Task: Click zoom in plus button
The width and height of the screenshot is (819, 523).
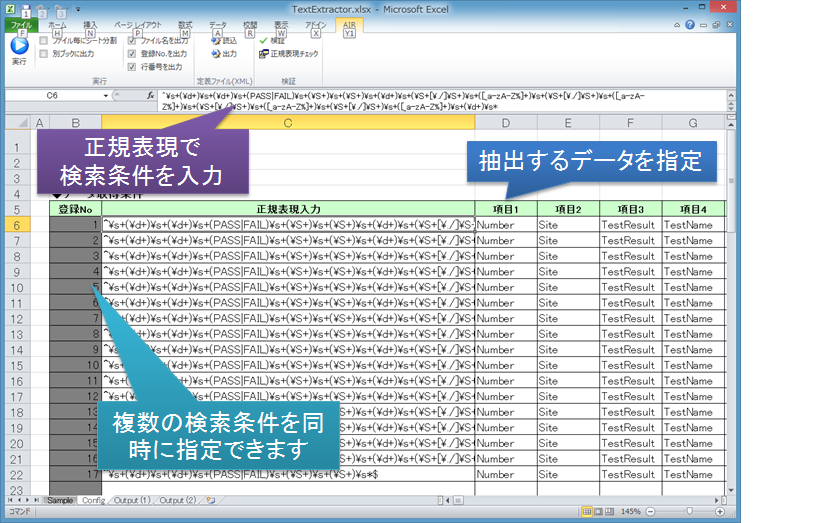Action: 720,512
